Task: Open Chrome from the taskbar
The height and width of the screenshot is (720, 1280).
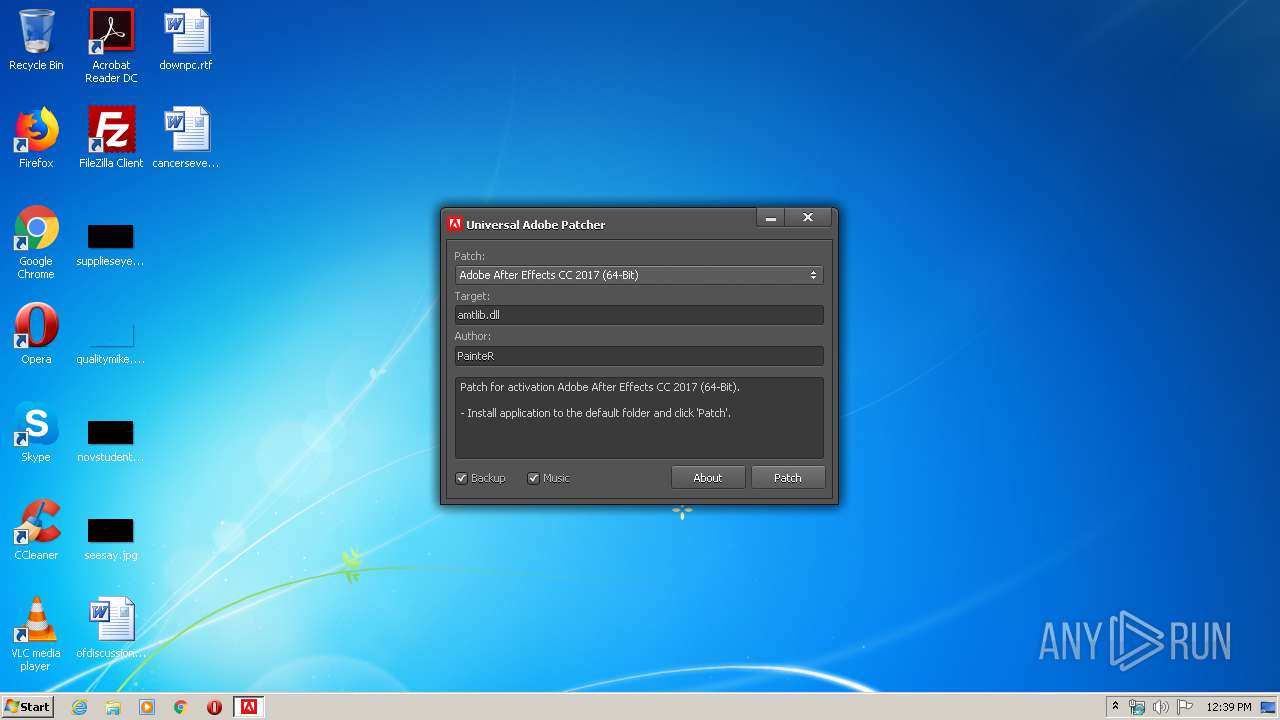Action: 181,707
